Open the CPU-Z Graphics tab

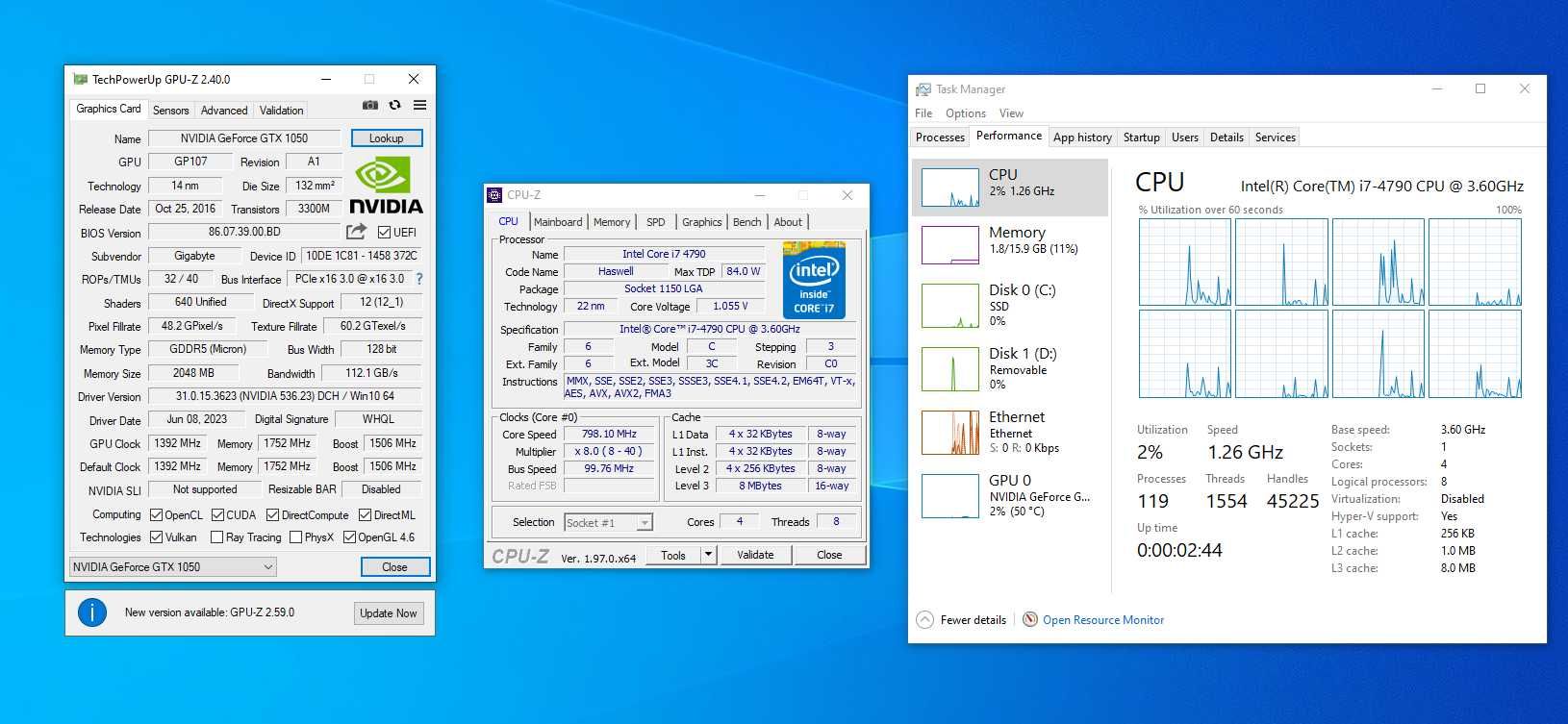click(702, 221)
